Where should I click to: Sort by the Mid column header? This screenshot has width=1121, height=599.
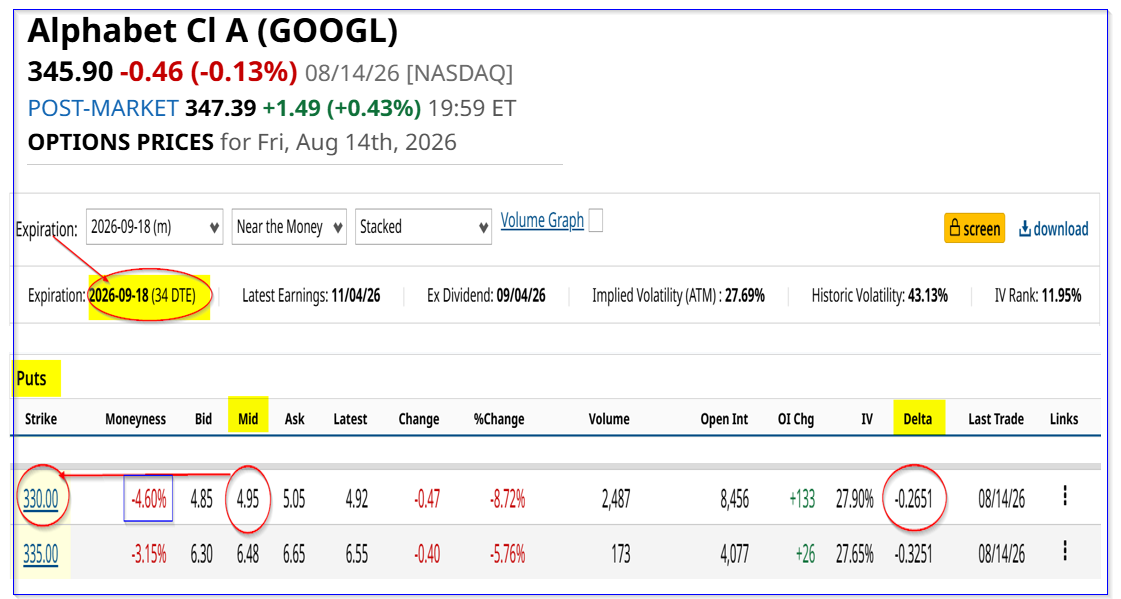click(x=248, y=419)
